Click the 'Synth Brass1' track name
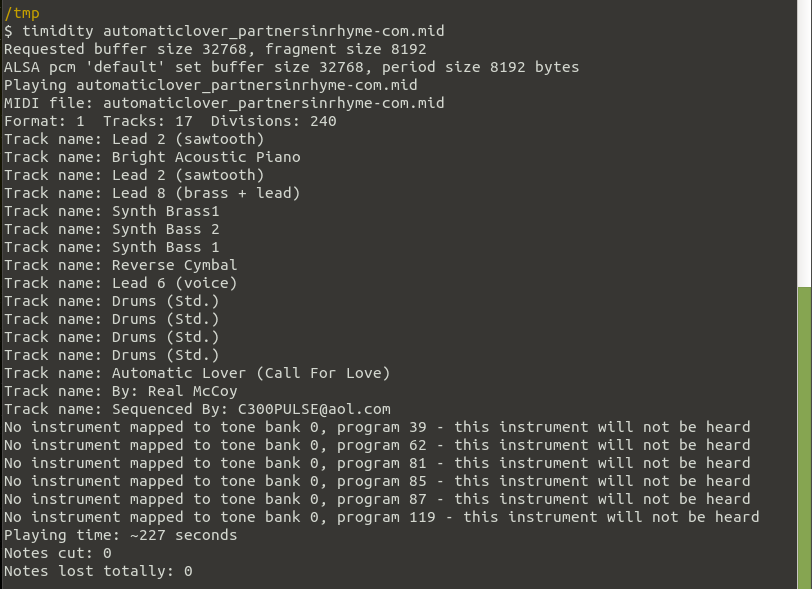The width and height of the screenshot is (812, 589). (x=166, y=211)
